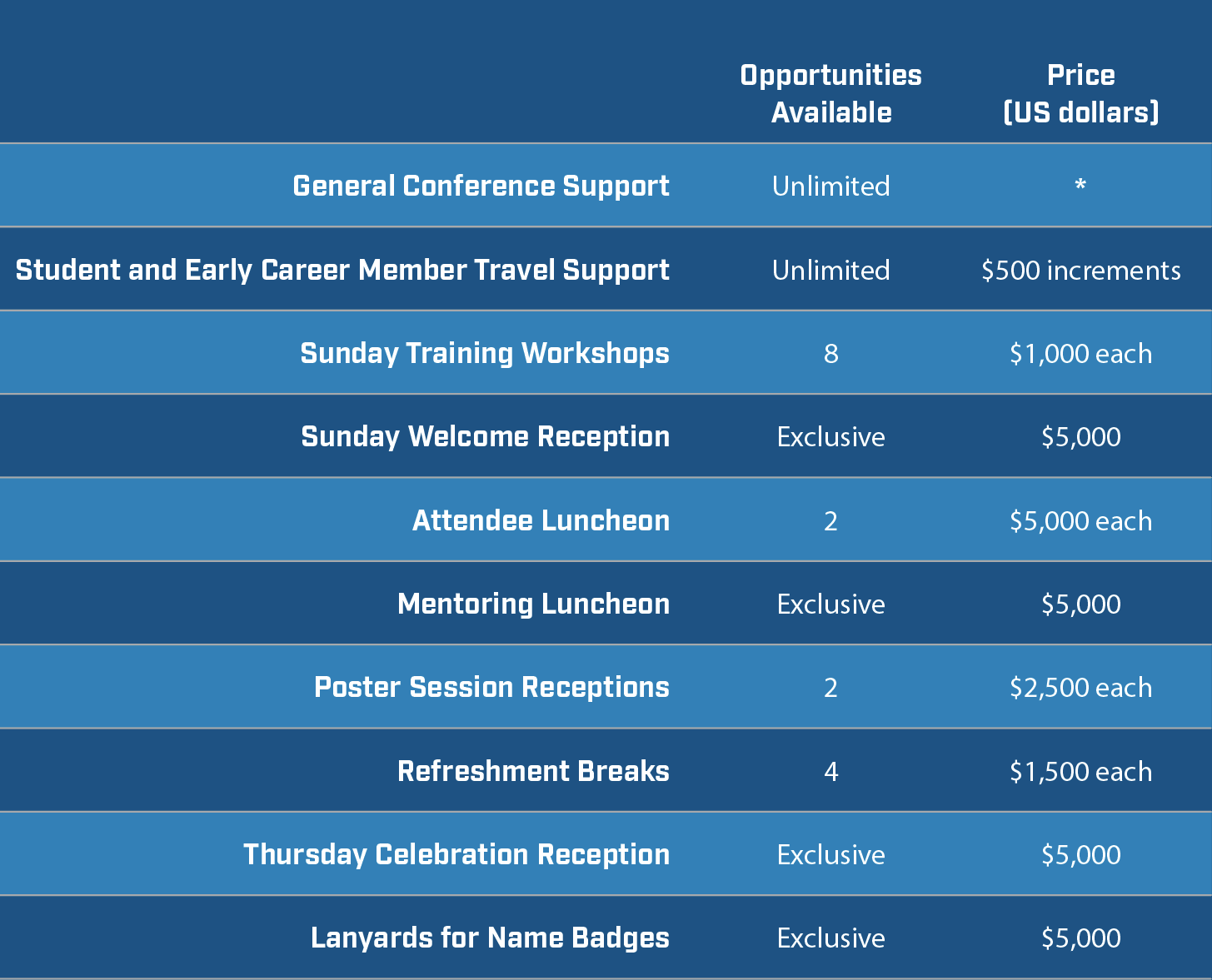Click the Price (US dollars) column header
Image resolution: width=1212 pixels, height=980 pixels.
tap(1081, 93)
